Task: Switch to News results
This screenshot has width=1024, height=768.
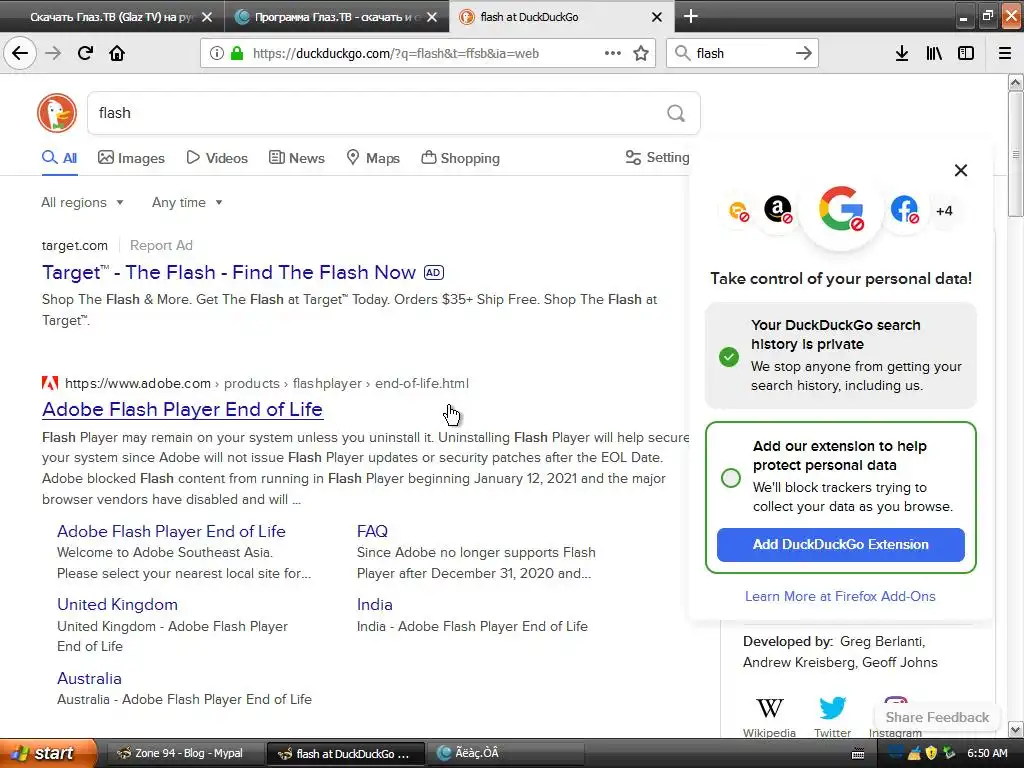Action: [x=296, y=158]
